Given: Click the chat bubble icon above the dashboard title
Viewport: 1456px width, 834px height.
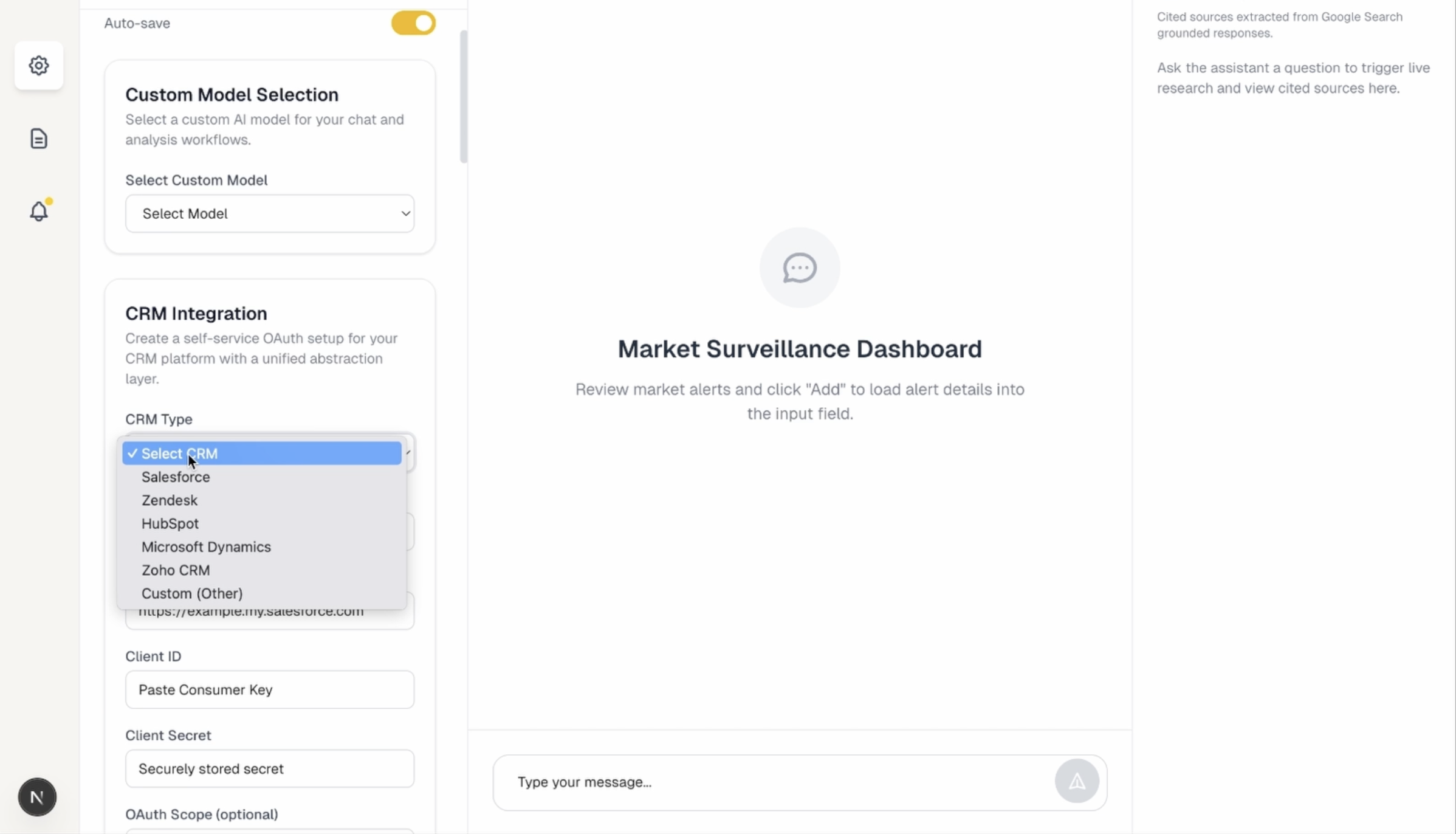Looking at the screenshot, I should (x=799, y=267).
